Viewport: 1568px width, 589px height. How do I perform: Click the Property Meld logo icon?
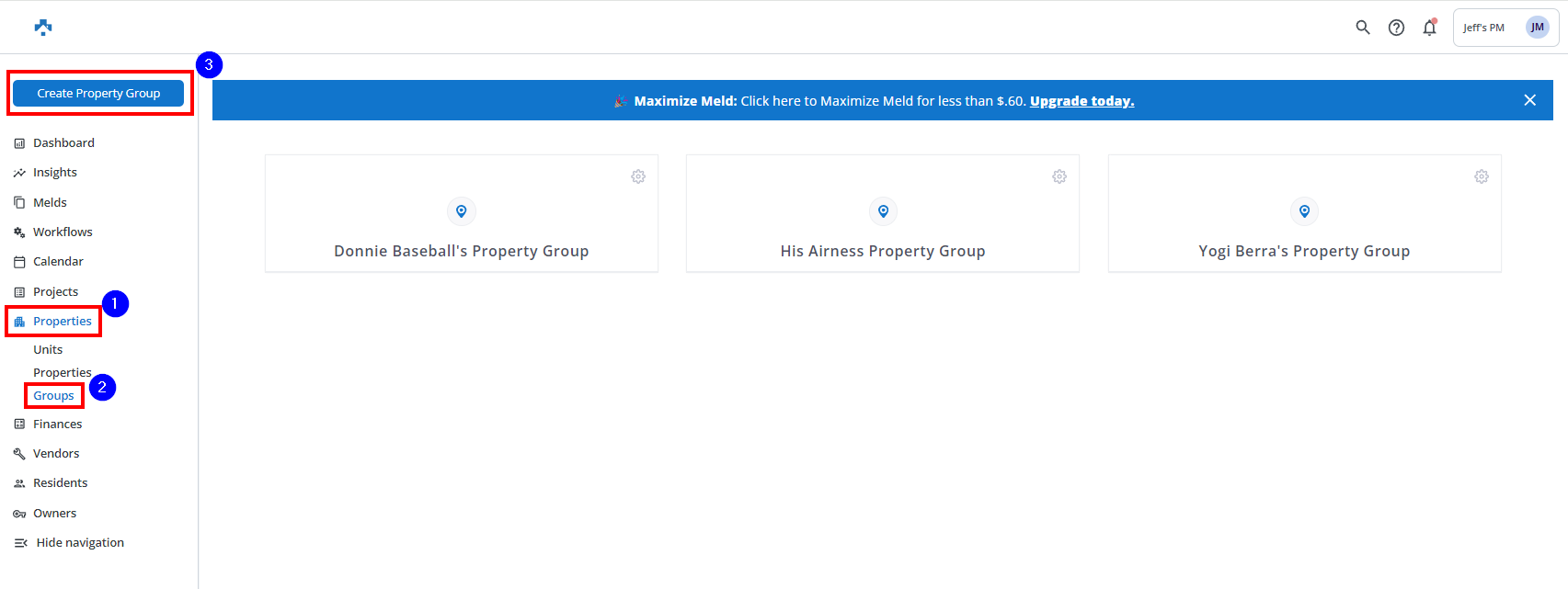pos(43,28)
